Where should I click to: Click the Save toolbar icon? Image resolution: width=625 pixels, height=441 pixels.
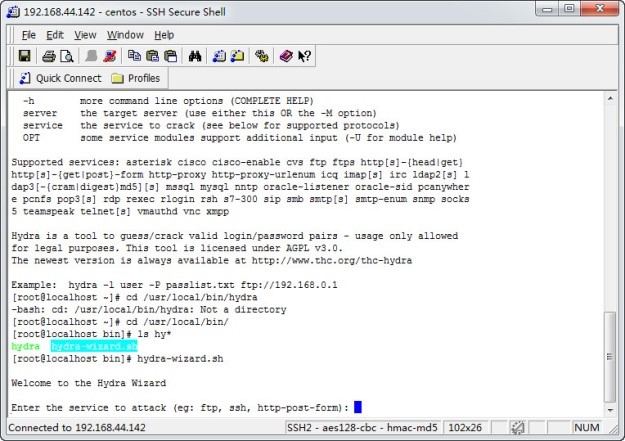[x=24, y=56]
